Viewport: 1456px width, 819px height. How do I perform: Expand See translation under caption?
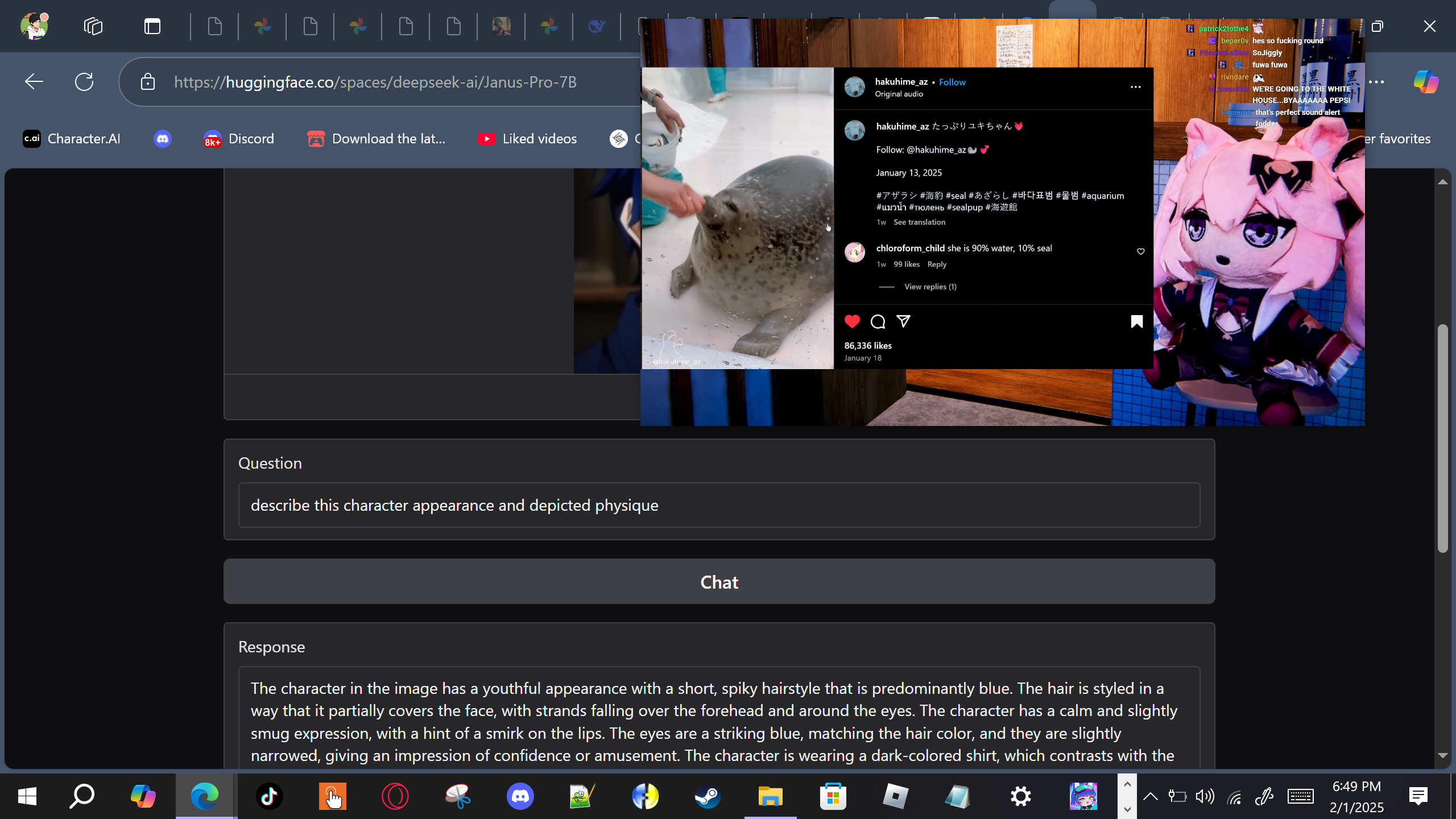point(919,222)
